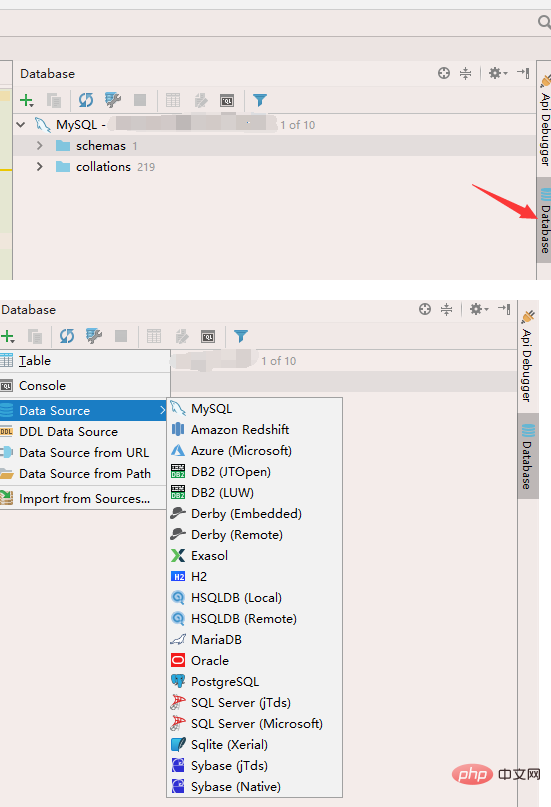Screen dimensions: 551x807
Task: Click the scroll-from-editor target icon in upper panel header
Action: [x=444, y=73]
